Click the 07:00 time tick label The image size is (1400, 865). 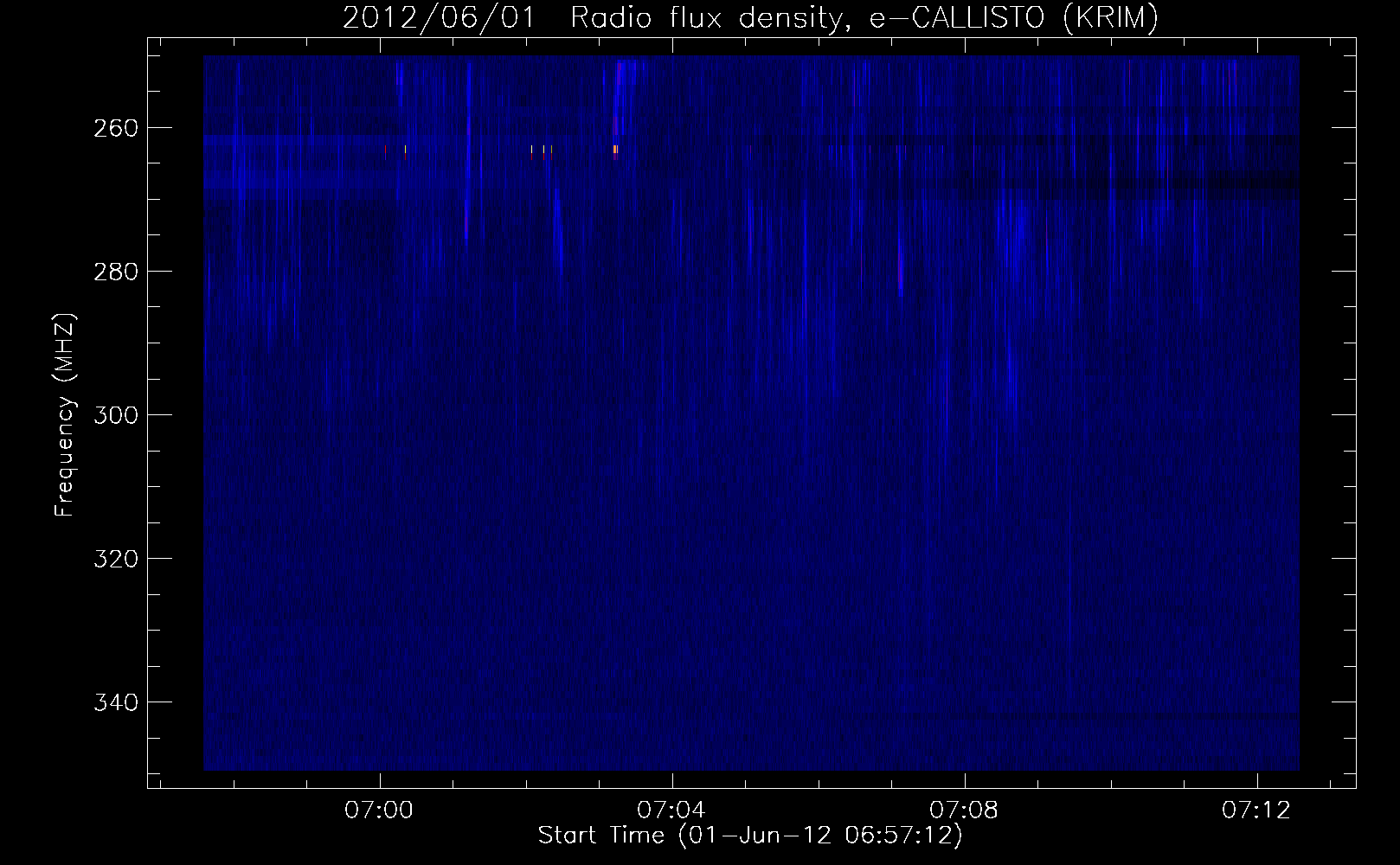[x=380, y=811]
